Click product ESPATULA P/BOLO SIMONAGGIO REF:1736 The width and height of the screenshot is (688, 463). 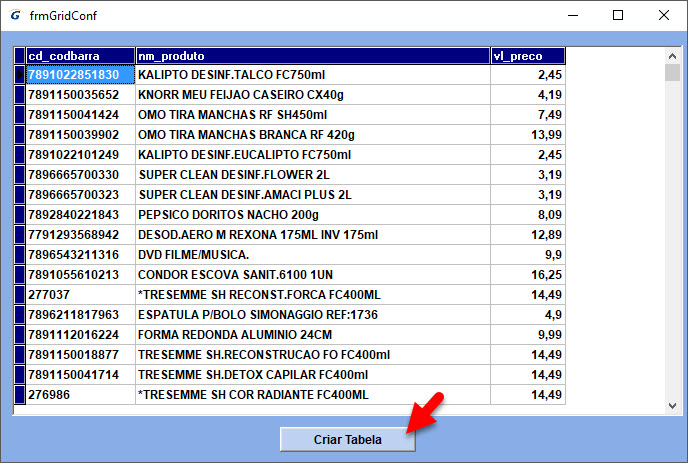coord(313,315)
